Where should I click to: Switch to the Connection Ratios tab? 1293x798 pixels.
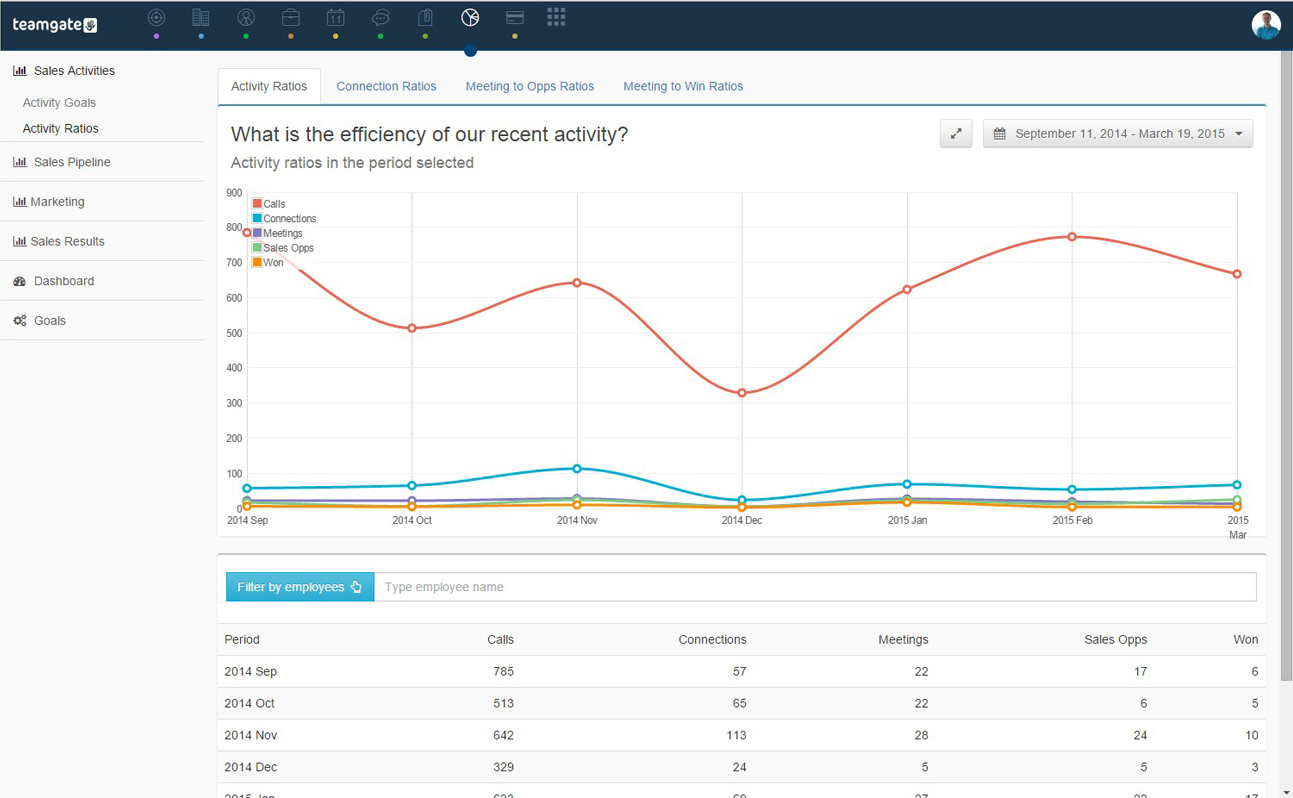click(x=386, y=86)
